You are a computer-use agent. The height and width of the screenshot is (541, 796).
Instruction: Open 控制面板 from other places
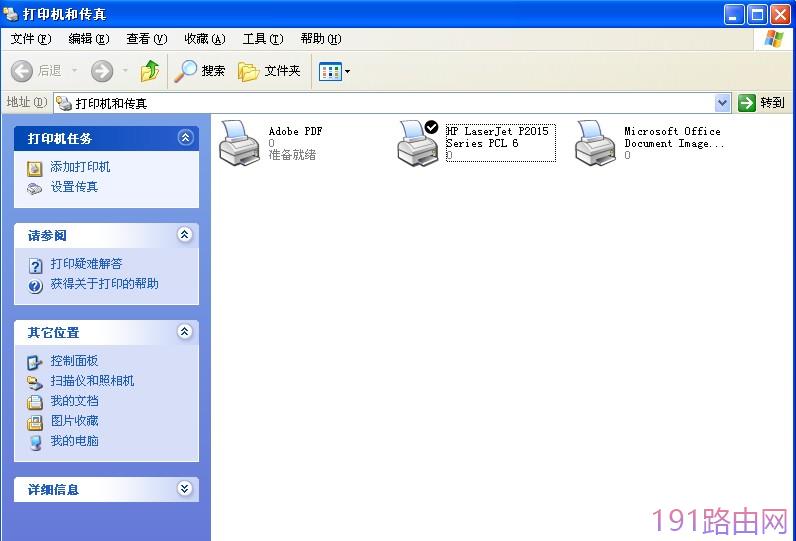coord(74,361)
